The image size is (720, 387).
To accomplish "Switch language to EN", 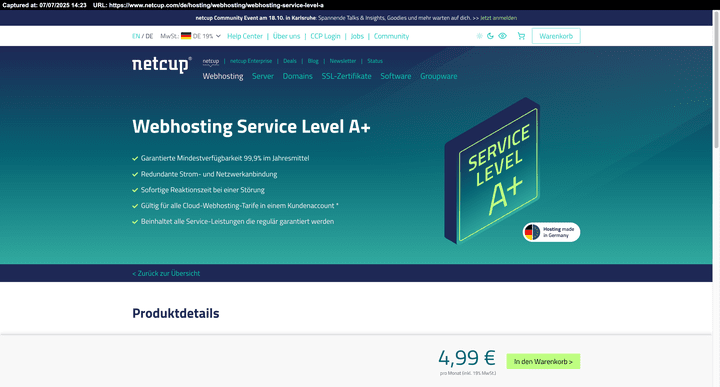I will pos(136,36).
